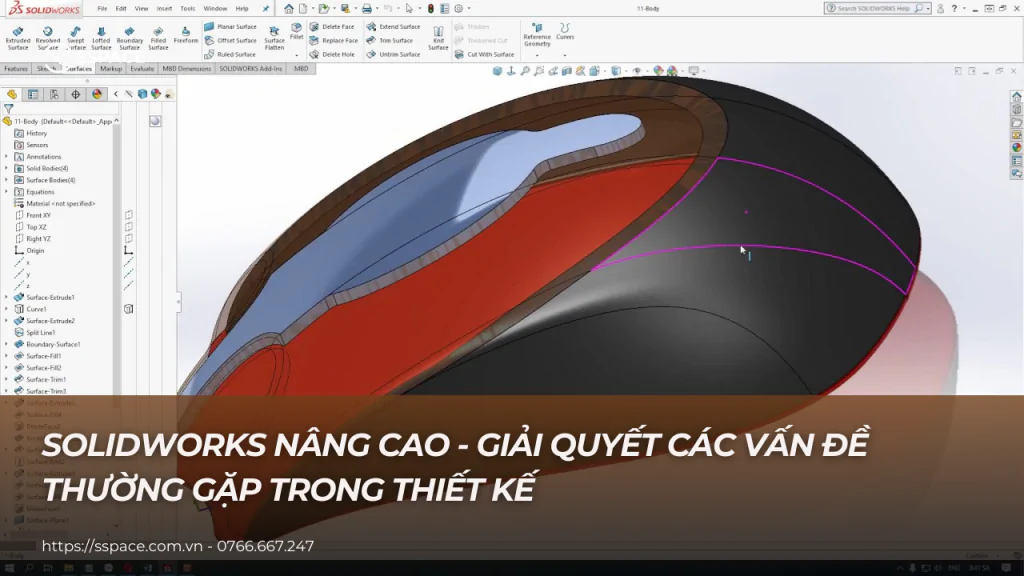Select the Freeform tool
Screen dimensions: 1024x576
[x=185, y=35]
